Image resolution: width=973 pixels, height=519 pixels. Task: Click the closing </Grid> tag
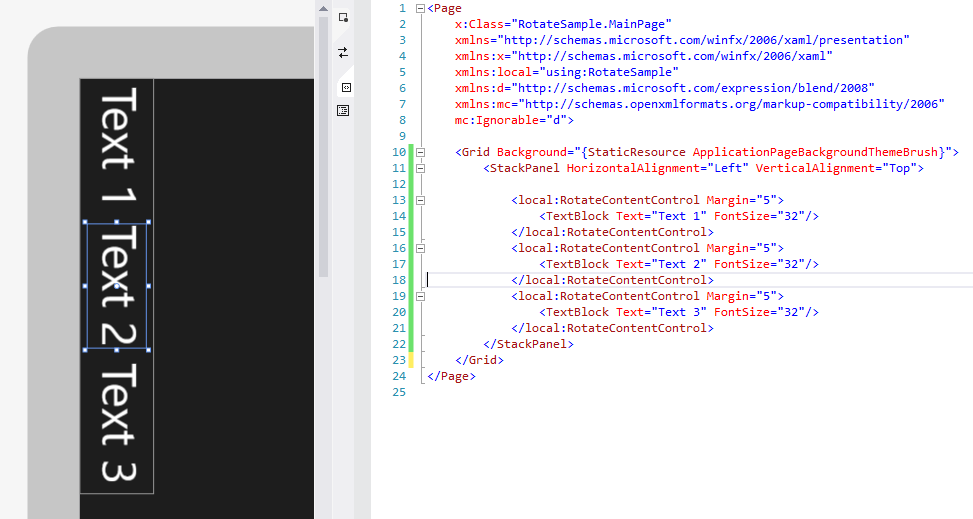pos(479,360)
